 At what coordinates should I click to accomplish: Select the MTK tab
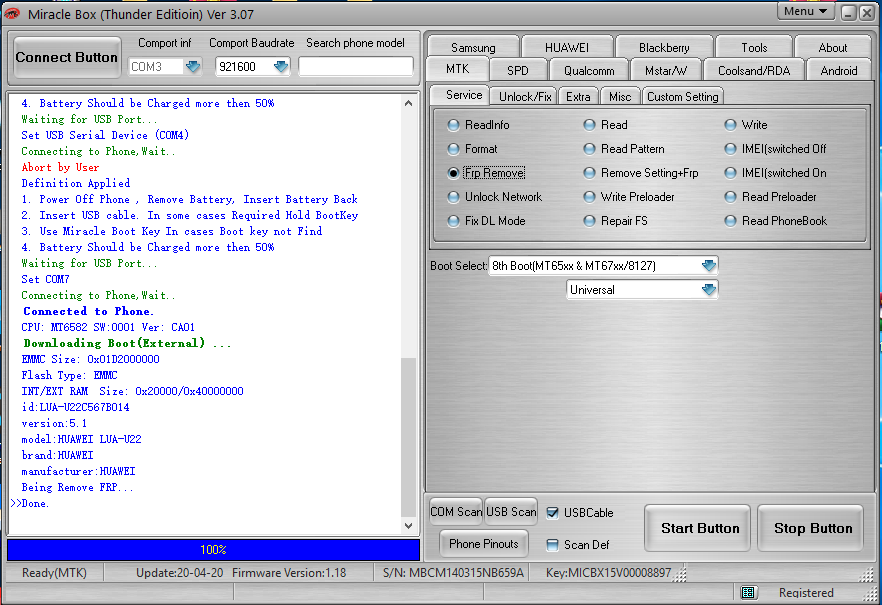[457, 69]
